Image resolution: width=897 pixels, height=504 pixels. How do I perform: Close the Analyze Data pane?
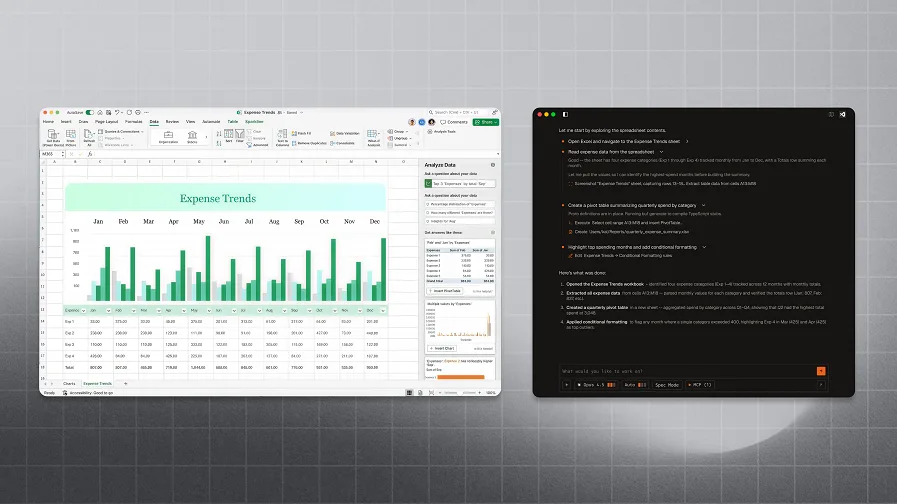[x=493, y=165]
